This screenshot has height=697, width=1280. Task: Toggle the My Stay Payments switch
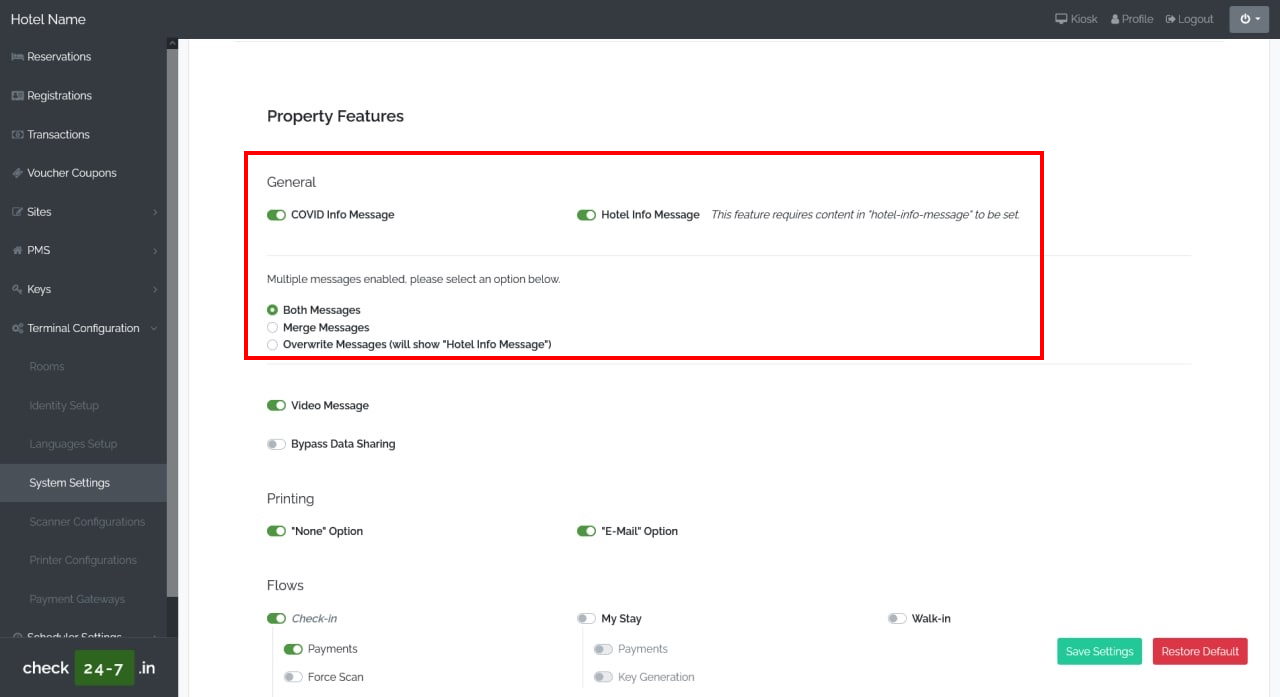(603, 649)
